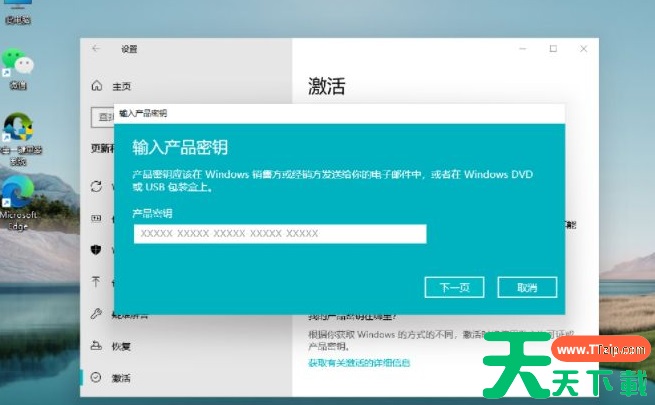Click the product key input field

point(280,234)
